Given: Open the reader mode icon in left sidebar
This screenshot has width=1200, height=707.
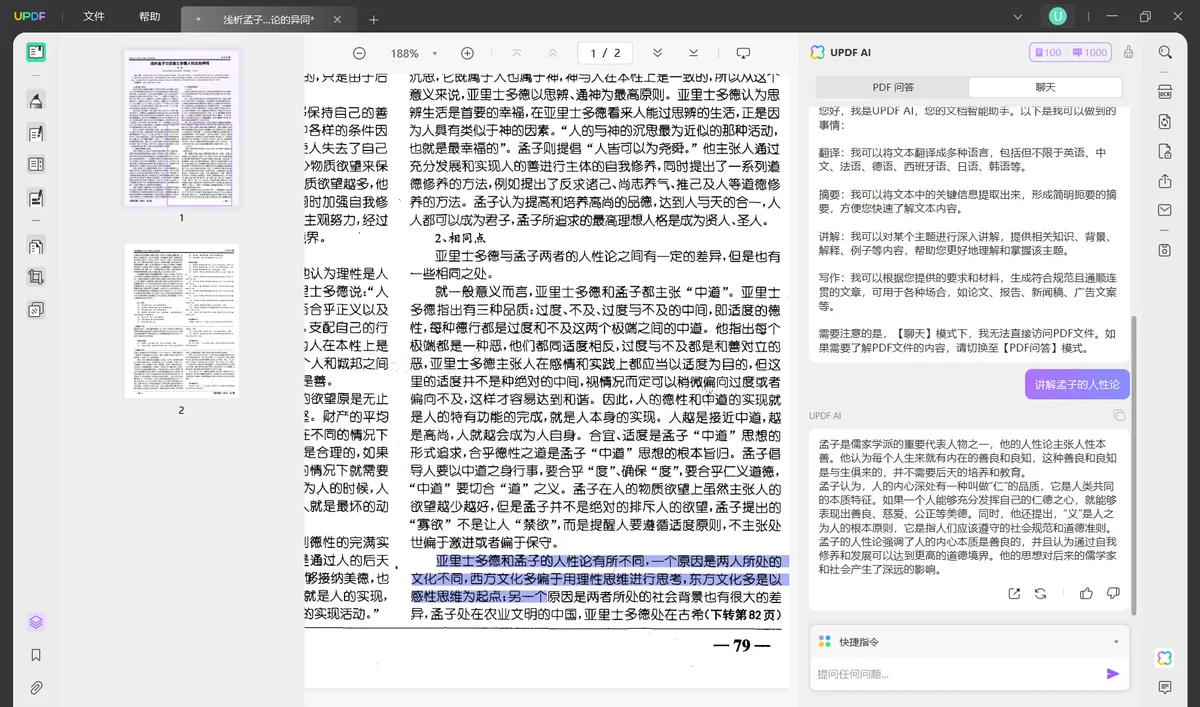Looking at the screenshot, I should pyautogui.click(x=36, y=52).
